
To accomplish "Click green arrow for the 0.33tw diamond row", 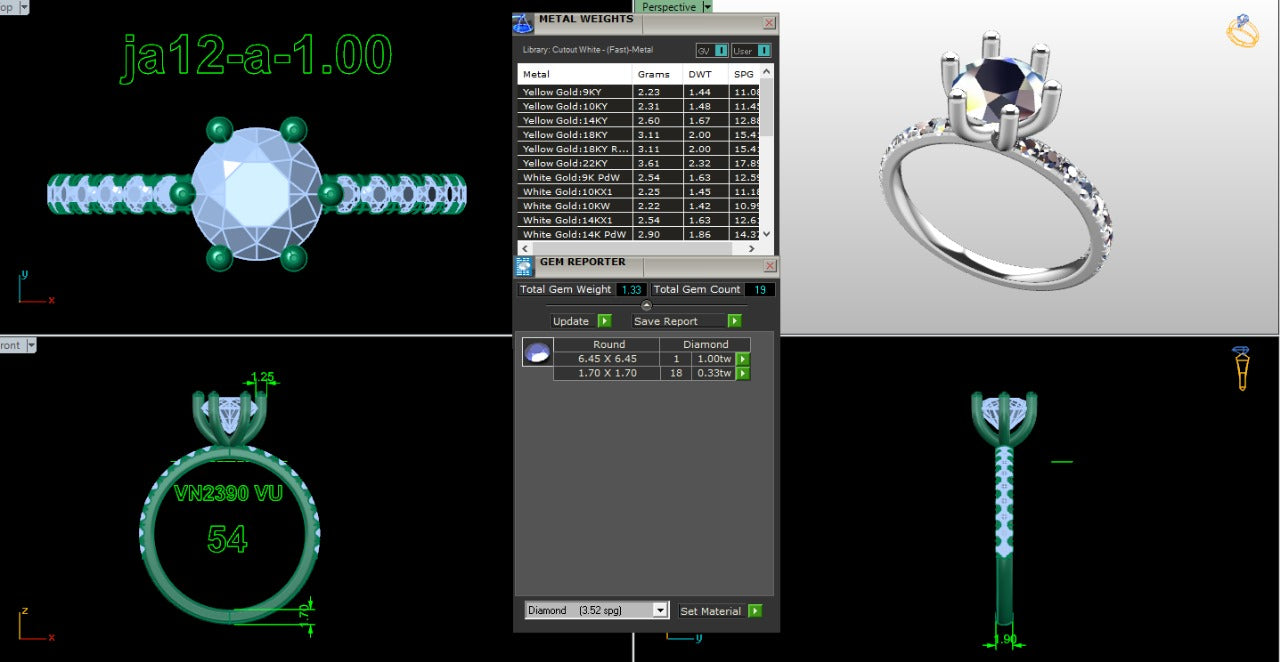I will [x=743, y=373].
